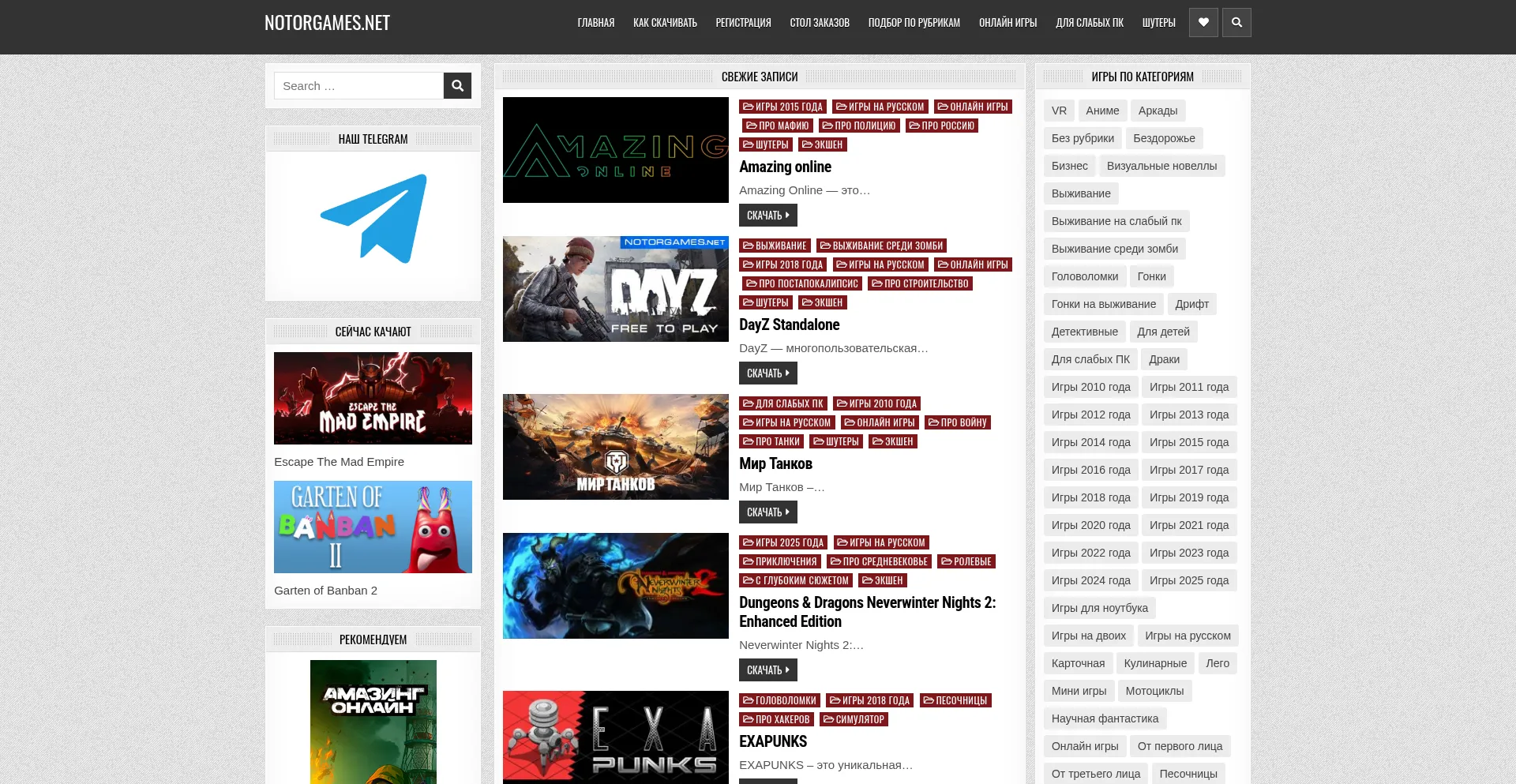Open the Amazing online post title
1516x784 pixels.
pos(785,167)
